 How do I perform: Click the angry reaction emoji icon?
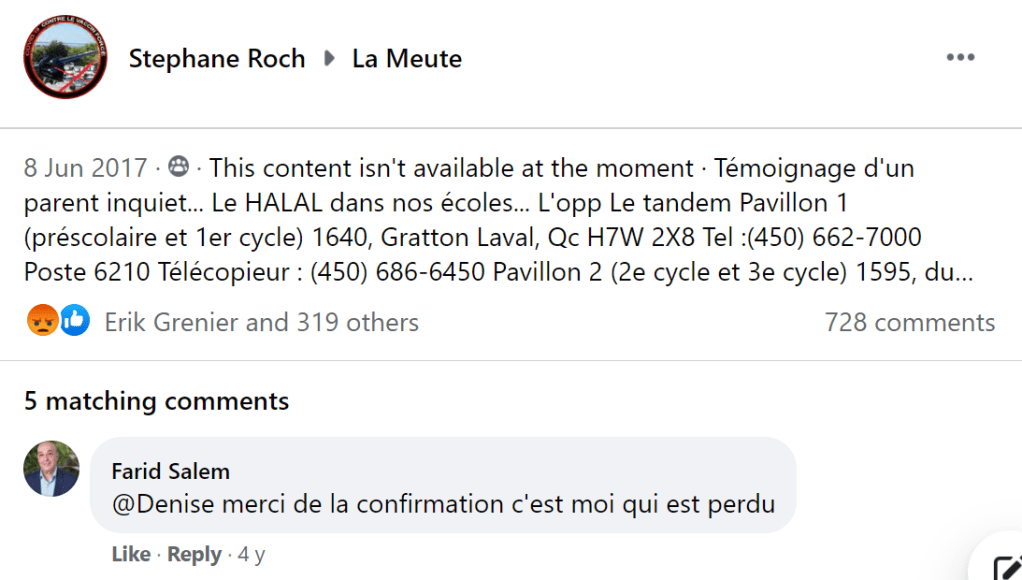[43, 322]
